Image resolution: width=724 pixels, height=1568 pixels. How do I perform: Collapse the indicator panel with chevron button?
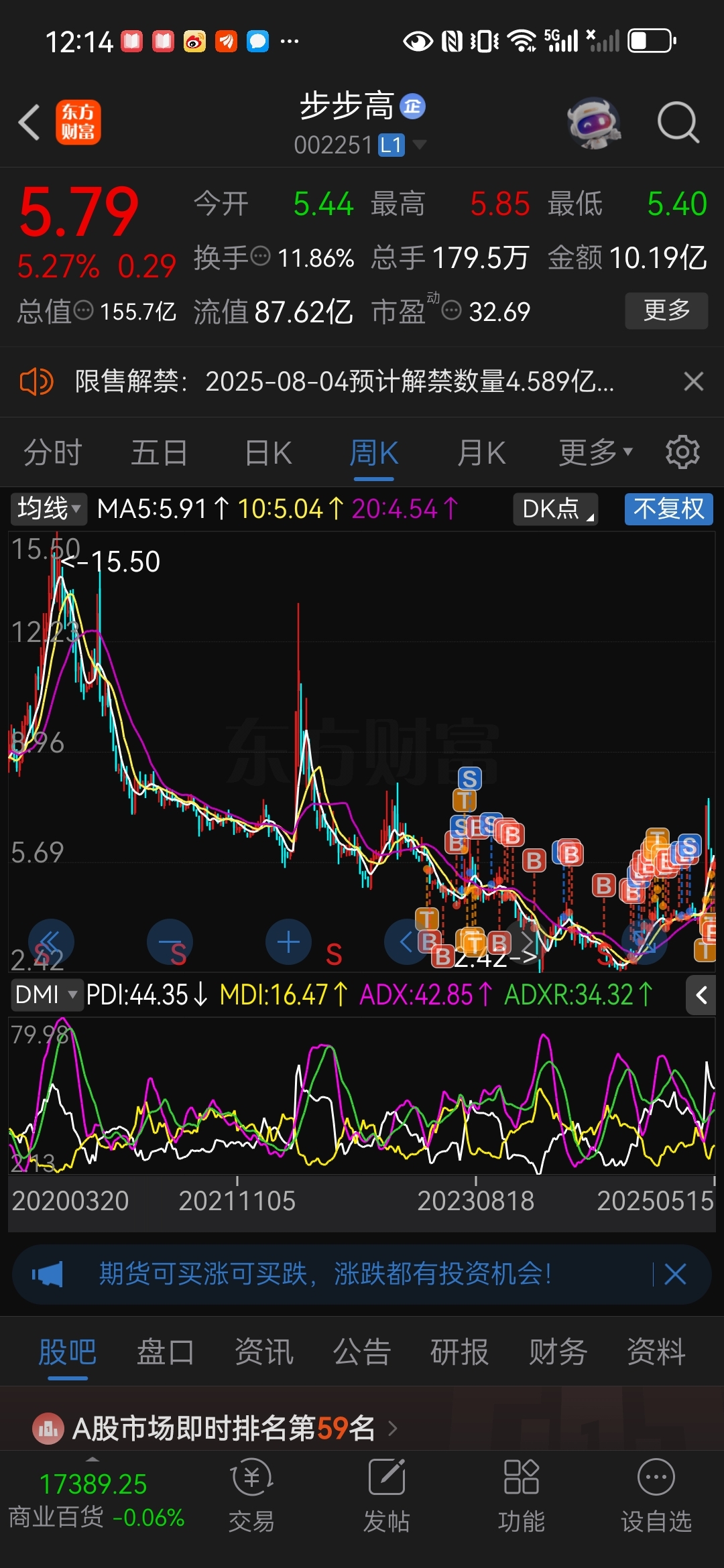coord(701,995)
